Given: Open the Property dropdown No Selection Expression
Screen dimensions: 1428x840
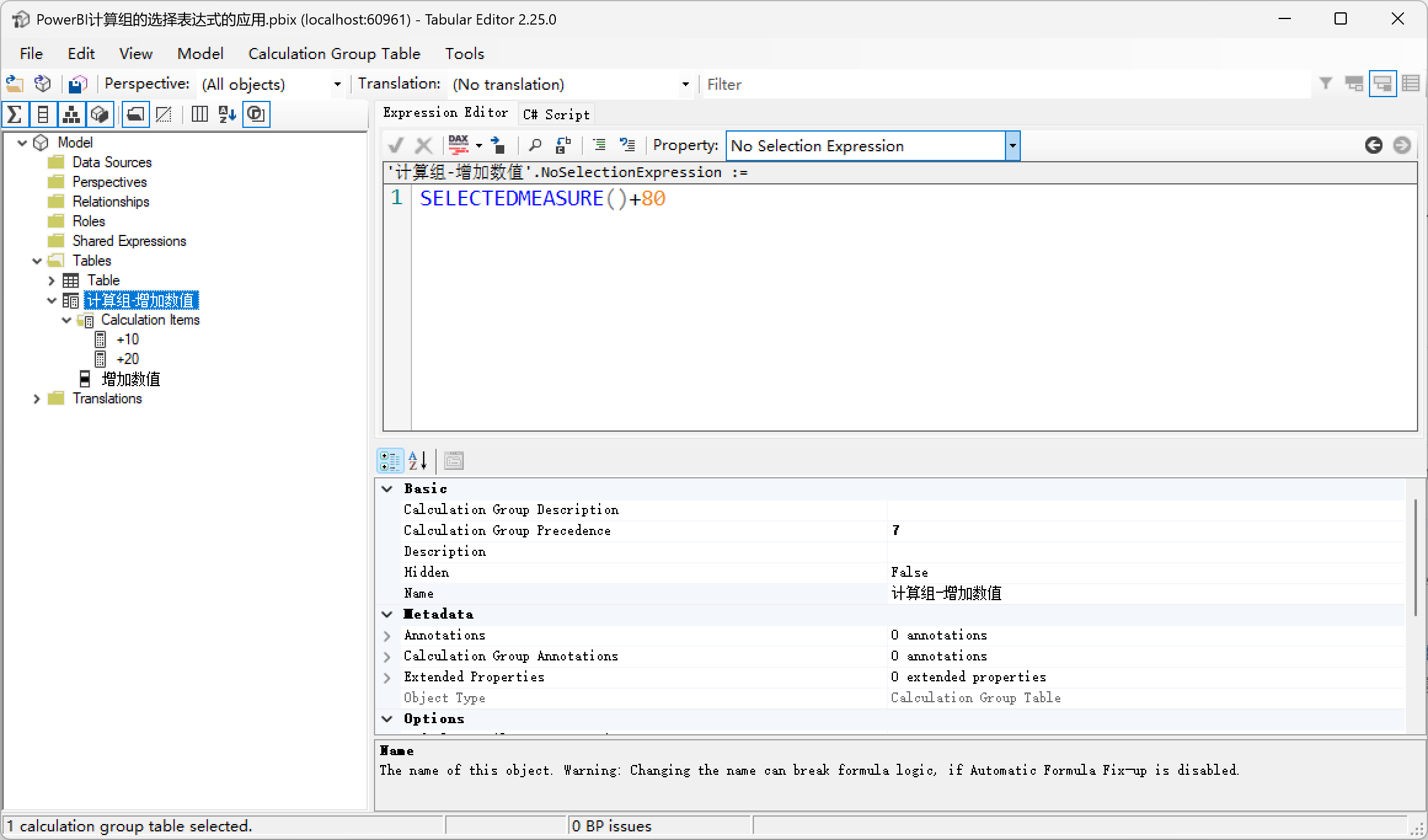Looking at the screenshot, I should [1012, 146].
